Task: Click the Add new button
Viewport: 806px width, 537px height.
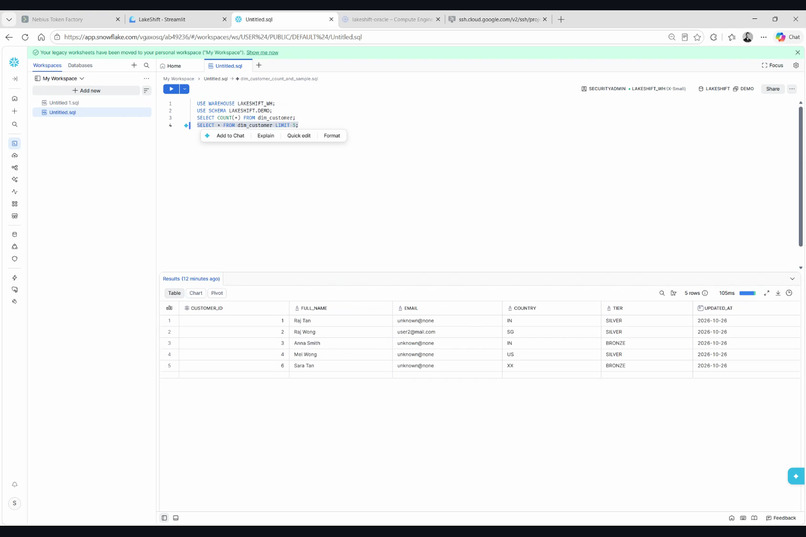Action: coord(86,90)
